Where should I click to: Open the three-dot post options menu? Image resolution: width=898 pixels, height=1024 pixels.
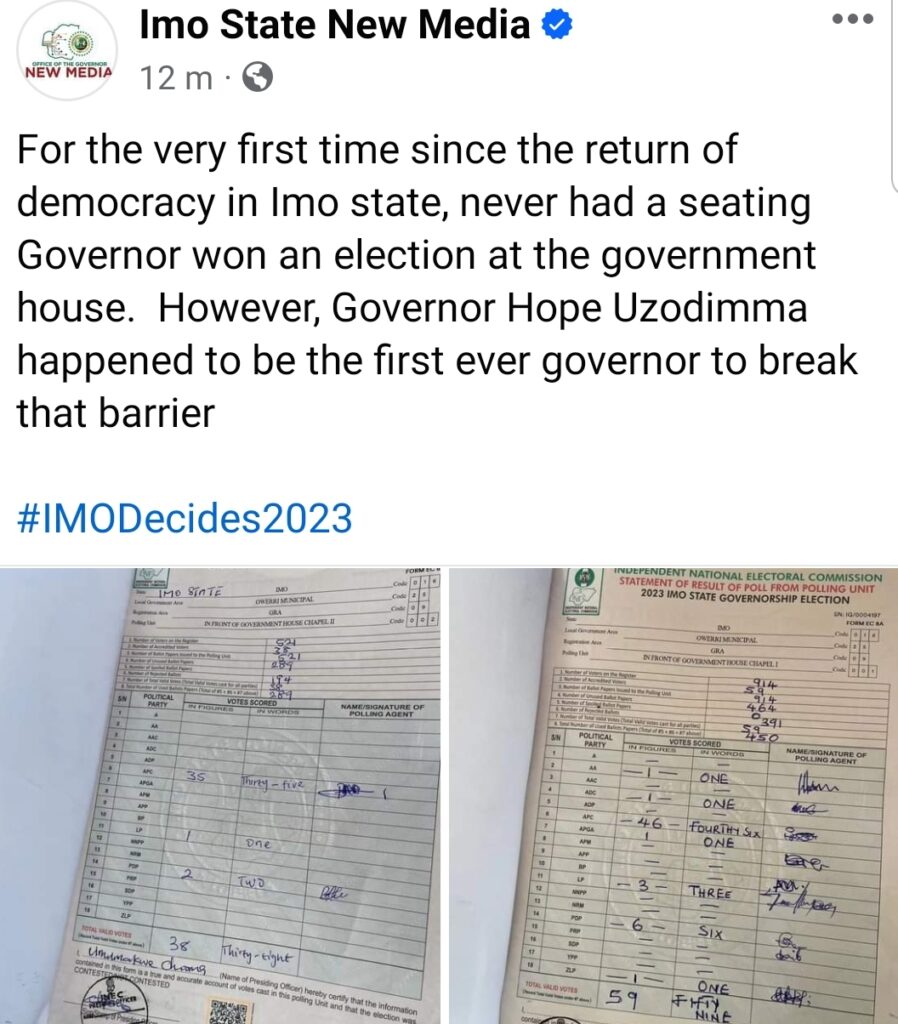853,19
